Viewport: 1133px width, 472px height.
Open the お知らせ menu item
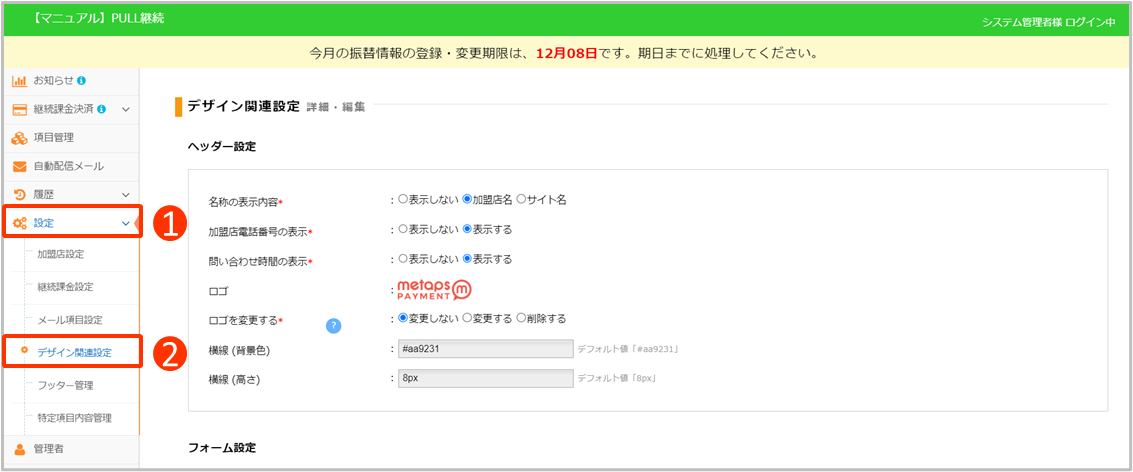point(72,80)
